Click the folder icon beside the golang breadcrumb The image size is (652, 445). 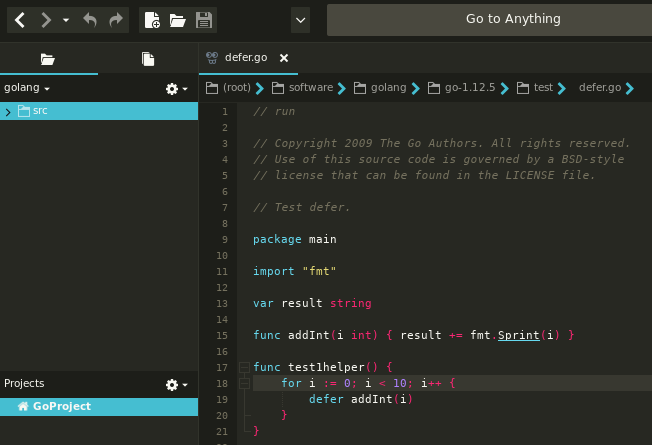click(x=360, y=88)
